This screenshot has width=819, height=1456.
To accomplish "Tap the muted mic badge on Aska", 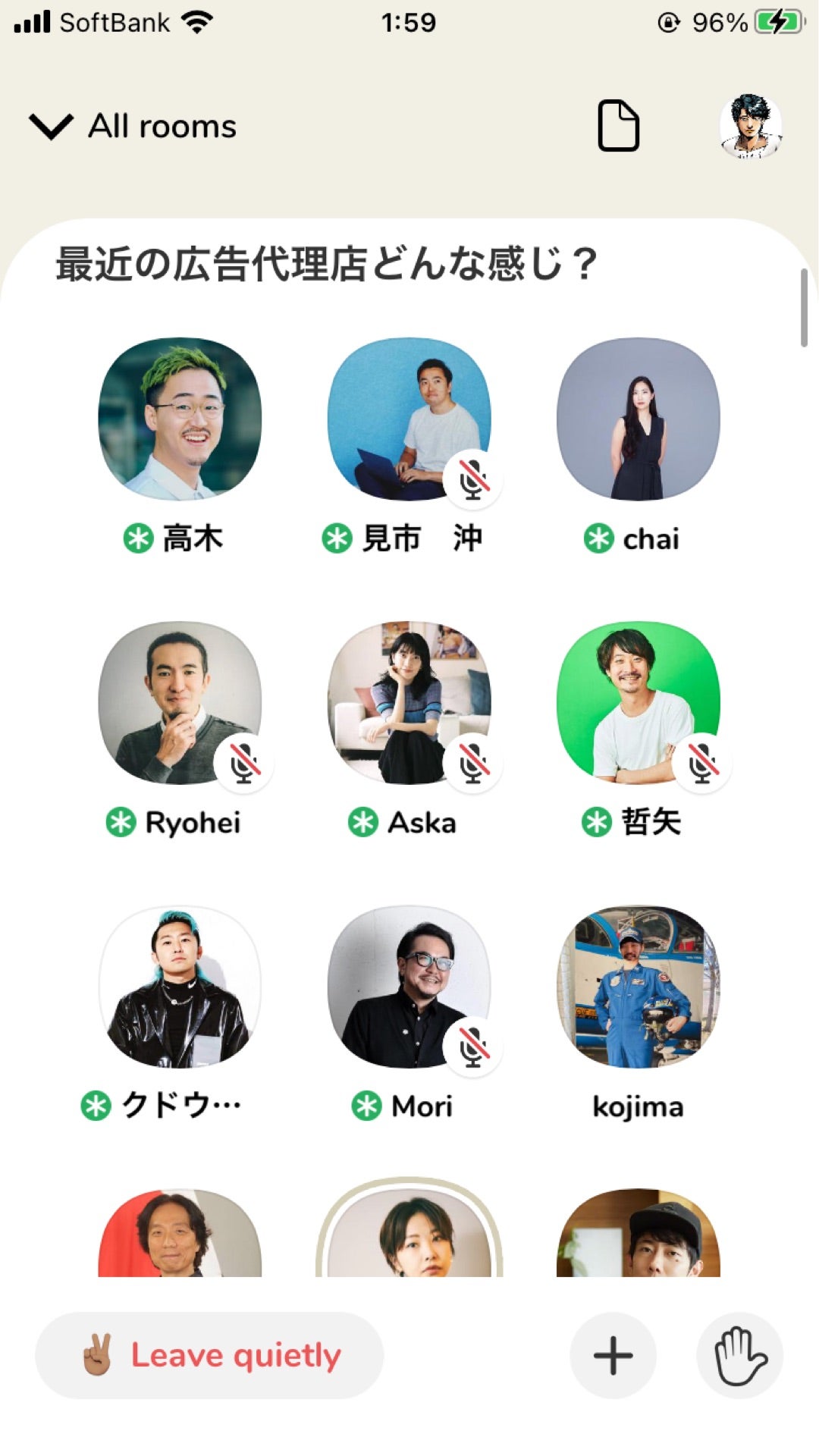I will point(472,764).
